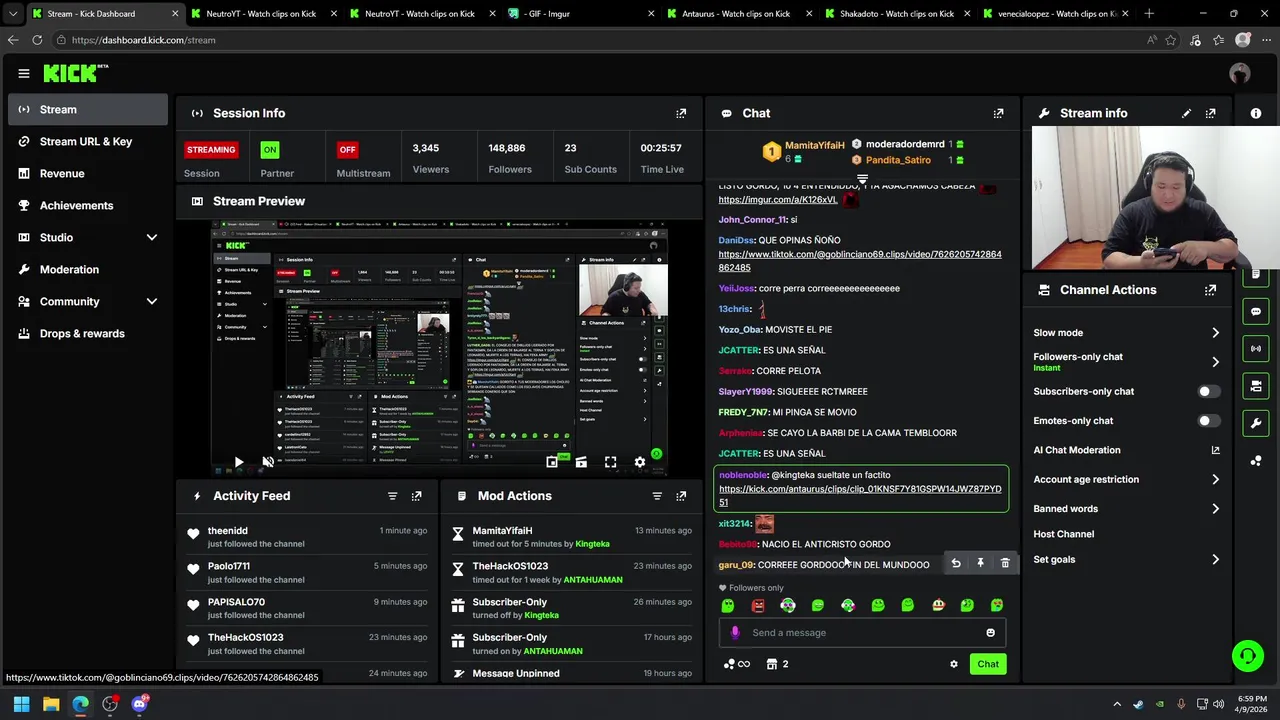1280x720 pixels.
Task: Insert the first green emote in chat
Action: pyautogui.click(x=728, y=606)
